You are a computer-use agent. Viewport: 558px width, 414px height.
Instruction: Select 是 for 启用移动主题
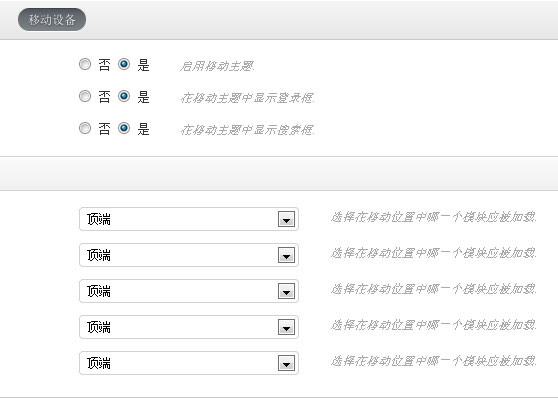point(124,64)
